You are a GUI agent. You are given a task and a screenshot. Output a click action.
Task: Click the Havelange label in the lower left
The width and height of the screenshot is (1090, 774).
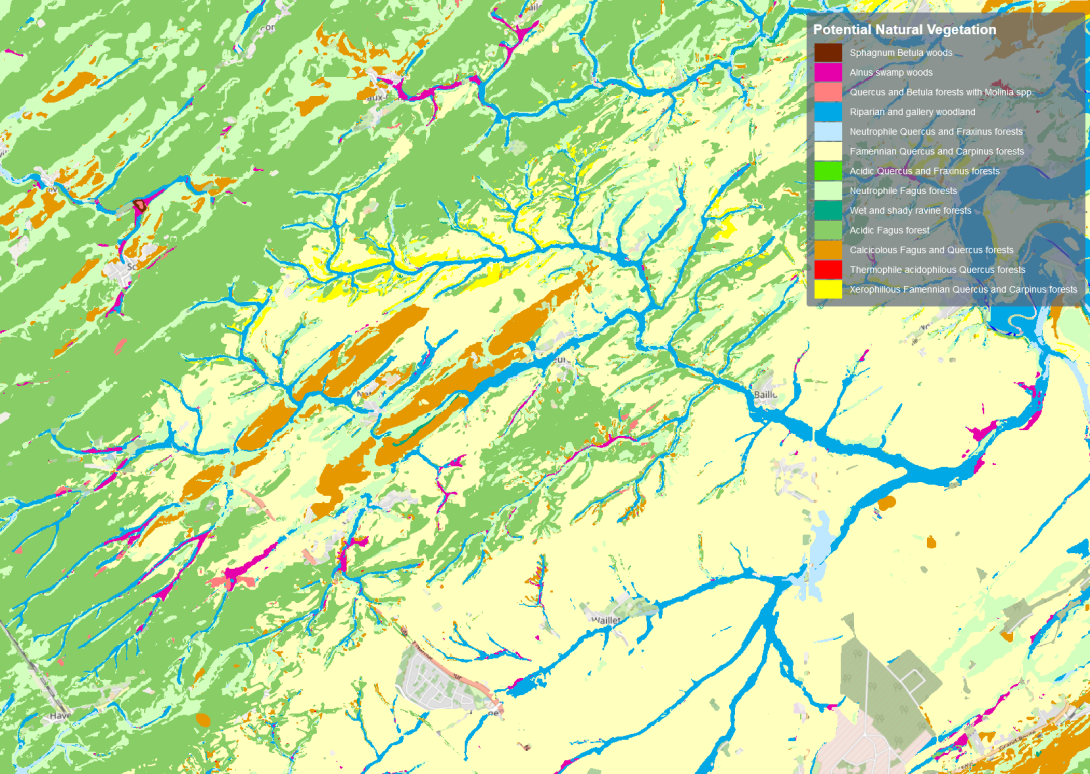click(58, 716)
